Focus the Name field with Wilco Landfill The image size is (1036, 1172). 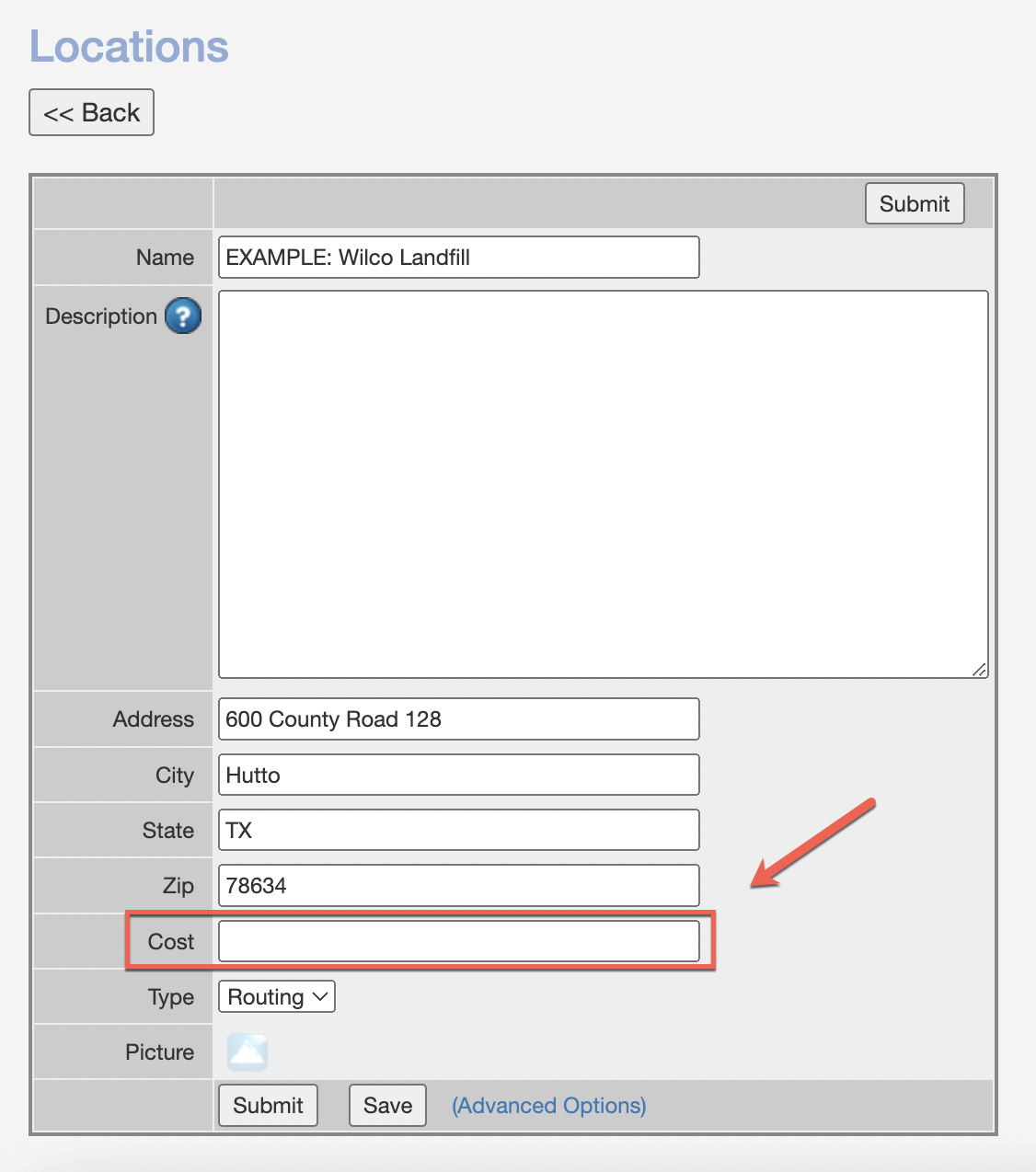click(x=458, y=258)
